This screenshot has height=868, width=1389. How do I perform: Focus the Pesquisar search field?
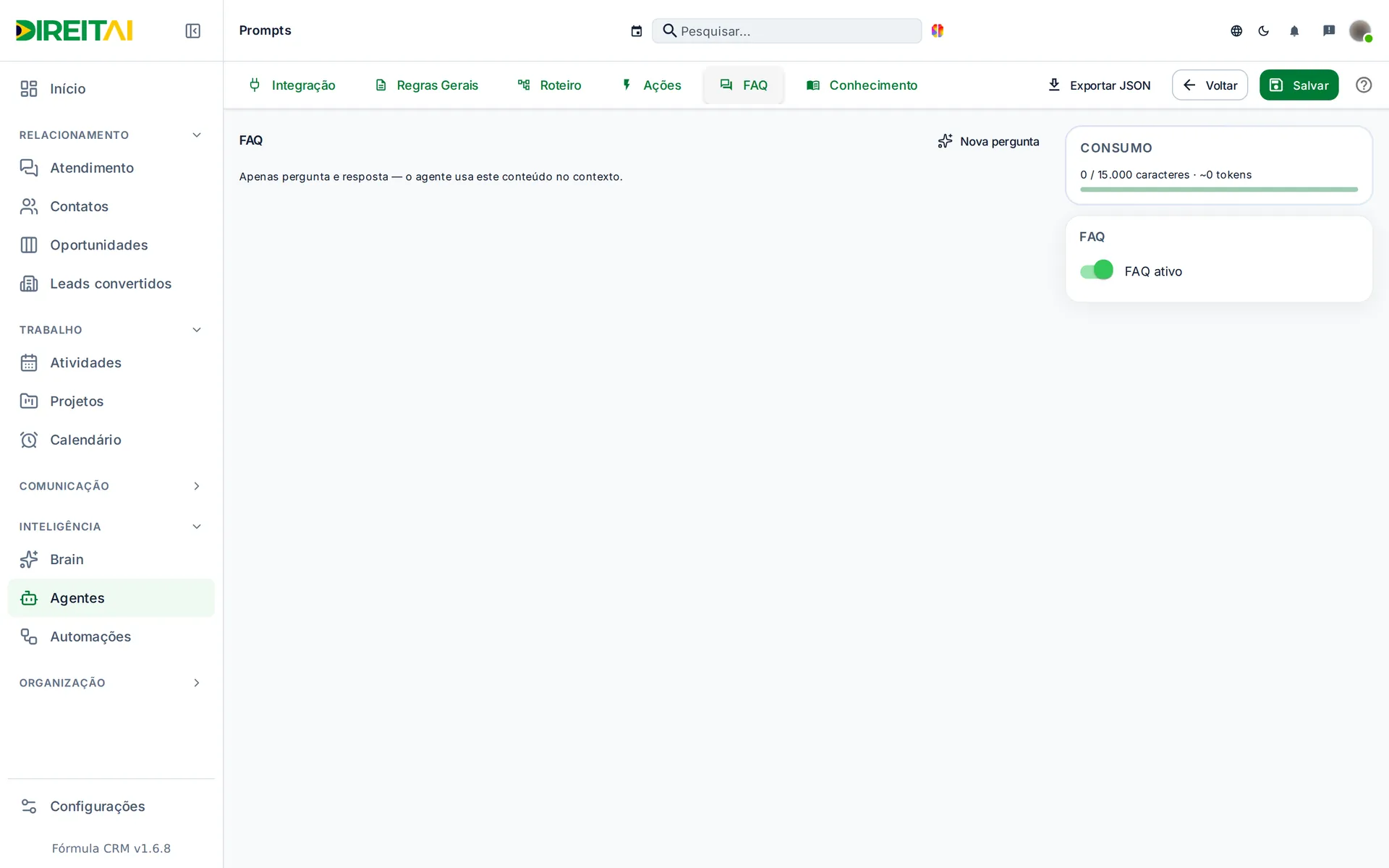coord(786,31)
